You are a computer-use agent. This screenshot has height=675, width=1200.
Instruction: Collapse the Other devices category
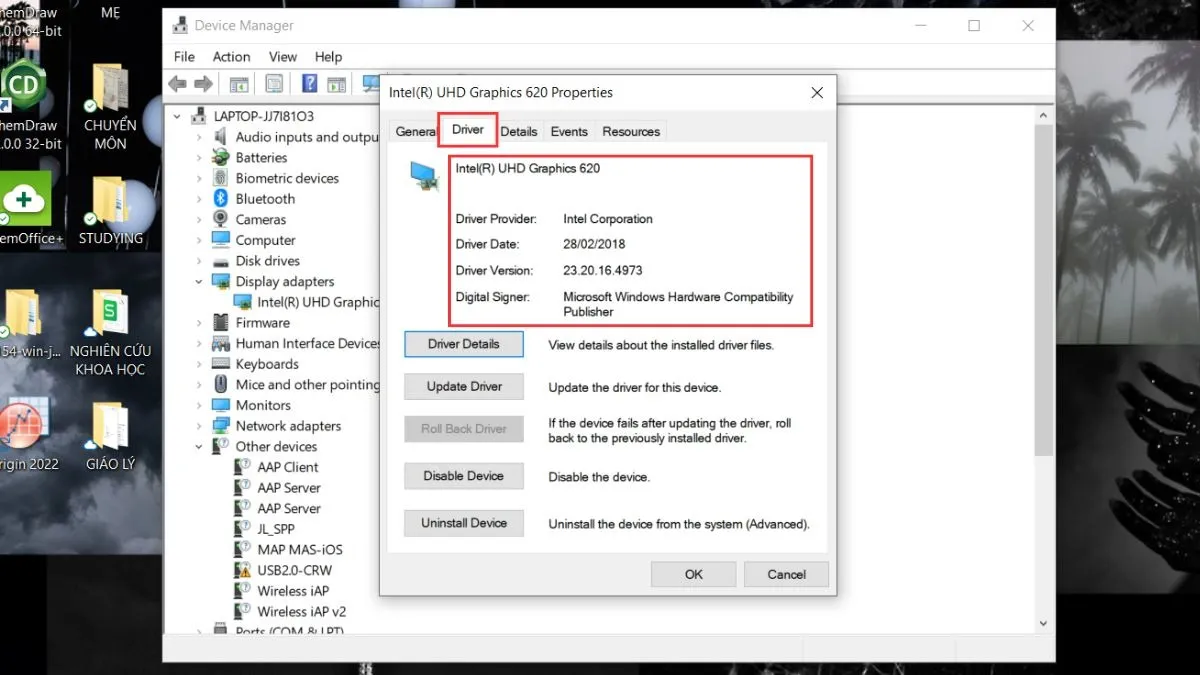coord(199,447)
